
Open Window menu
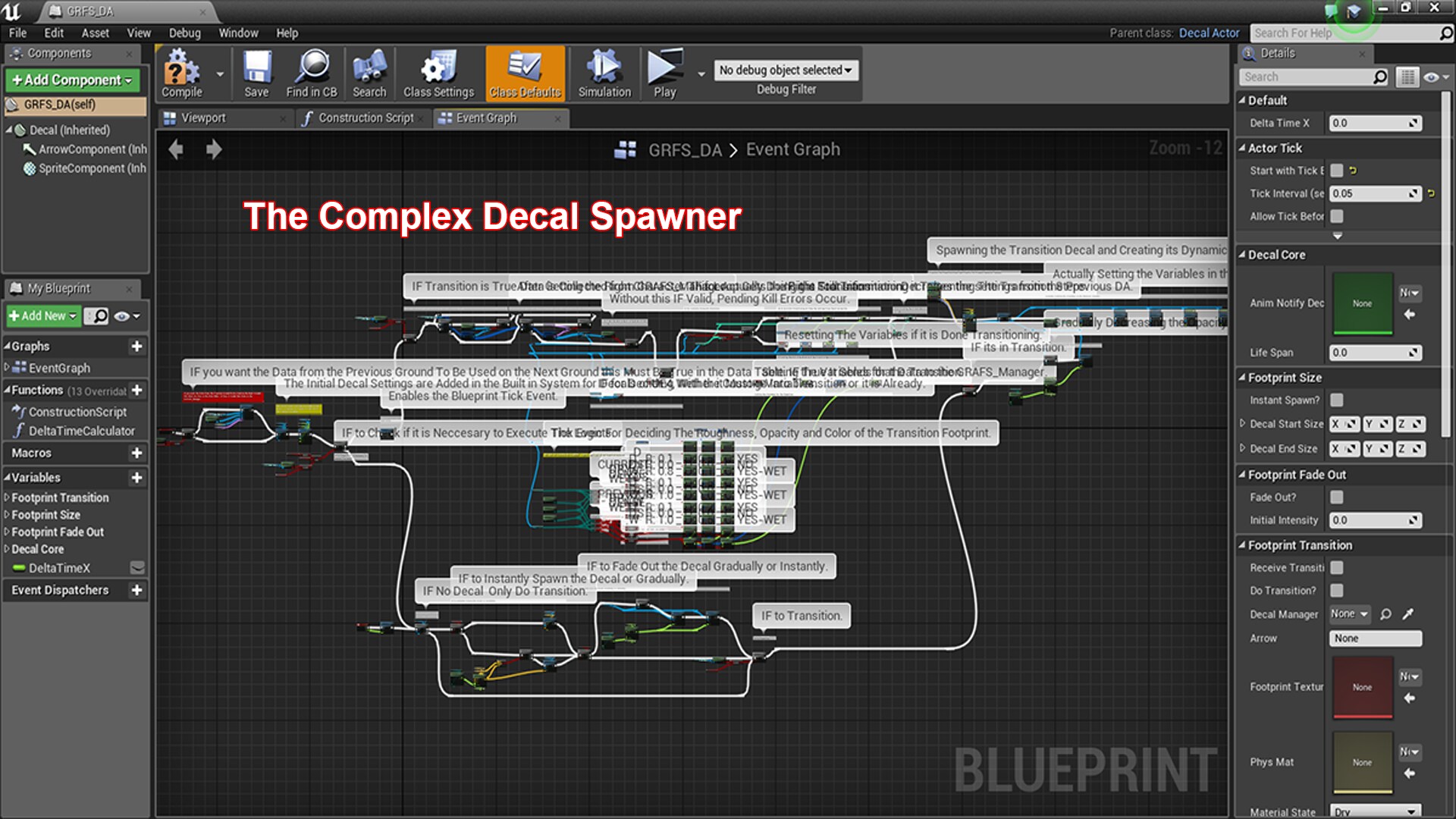click(238, 33)
